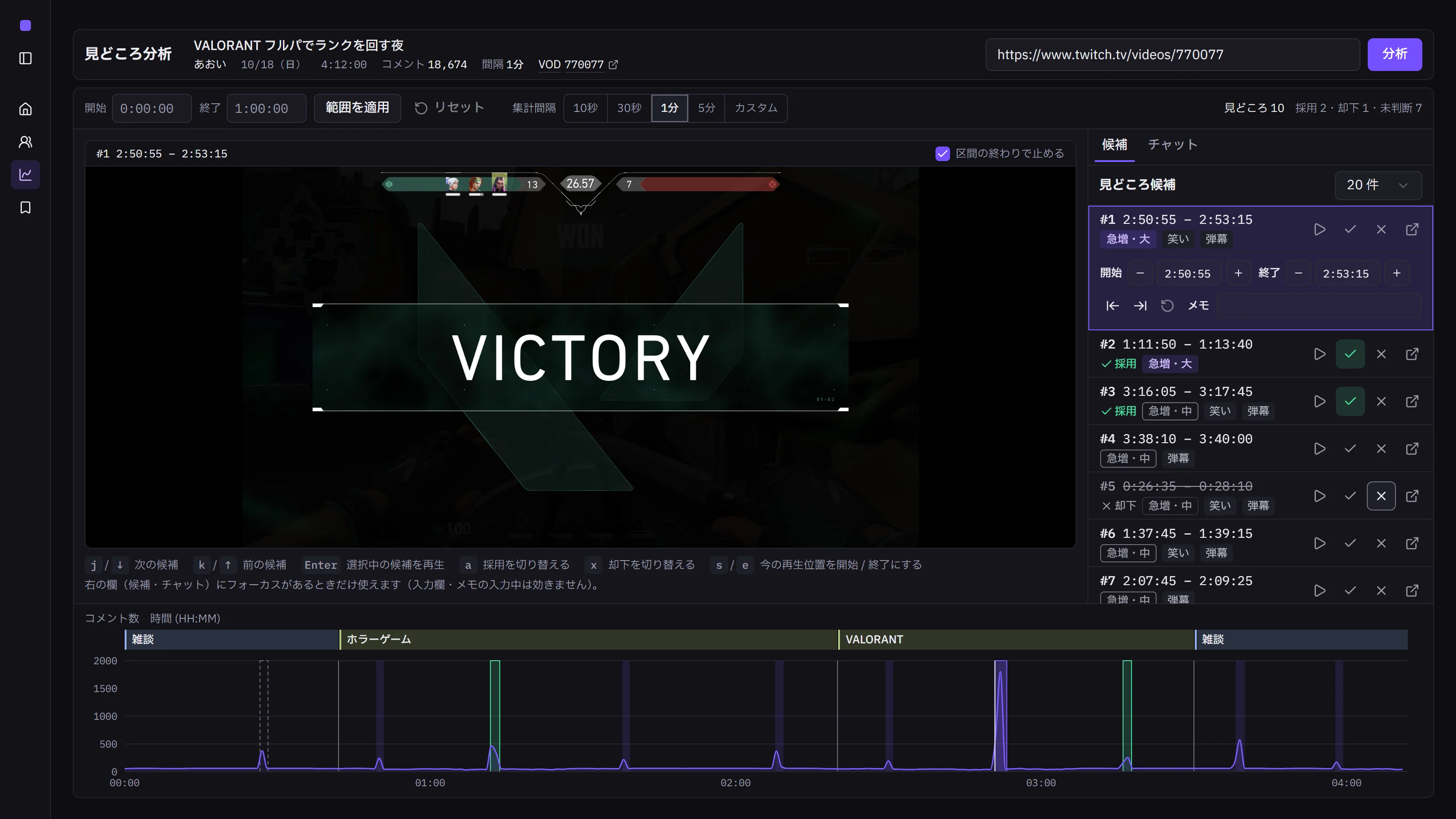Adopt candidate #4 with checkmark
Screen dimensions: 1456x819
coord(1350,449)
